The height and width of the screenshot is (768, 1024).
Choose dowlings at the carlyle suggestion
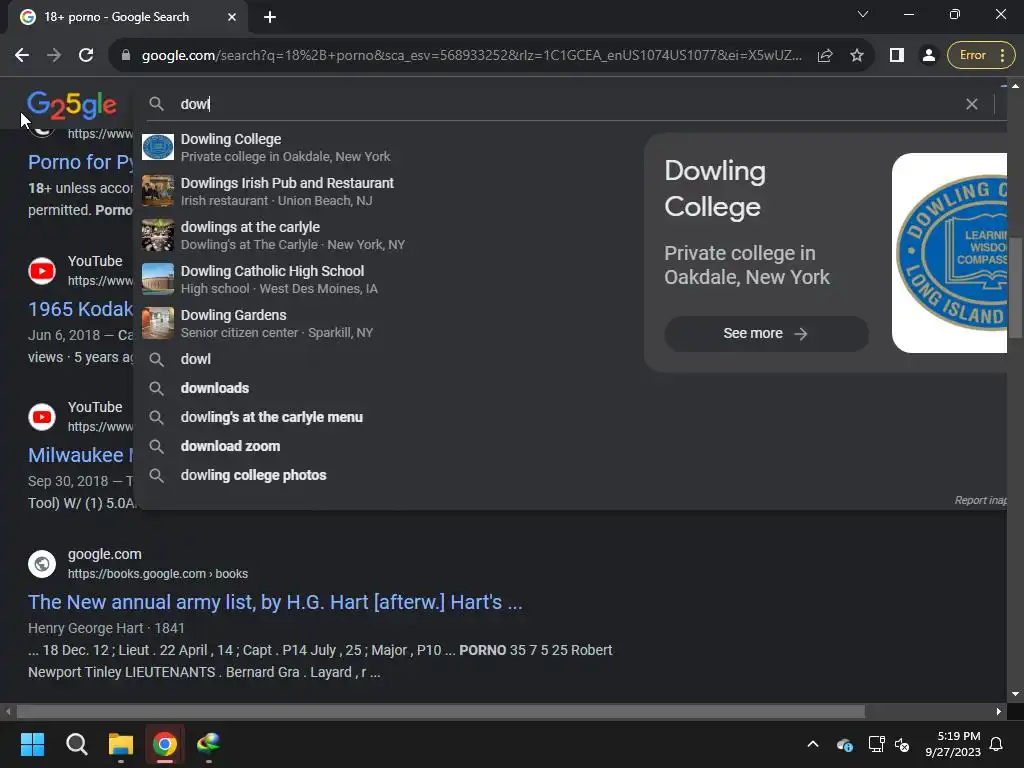(x=389, y=235)
